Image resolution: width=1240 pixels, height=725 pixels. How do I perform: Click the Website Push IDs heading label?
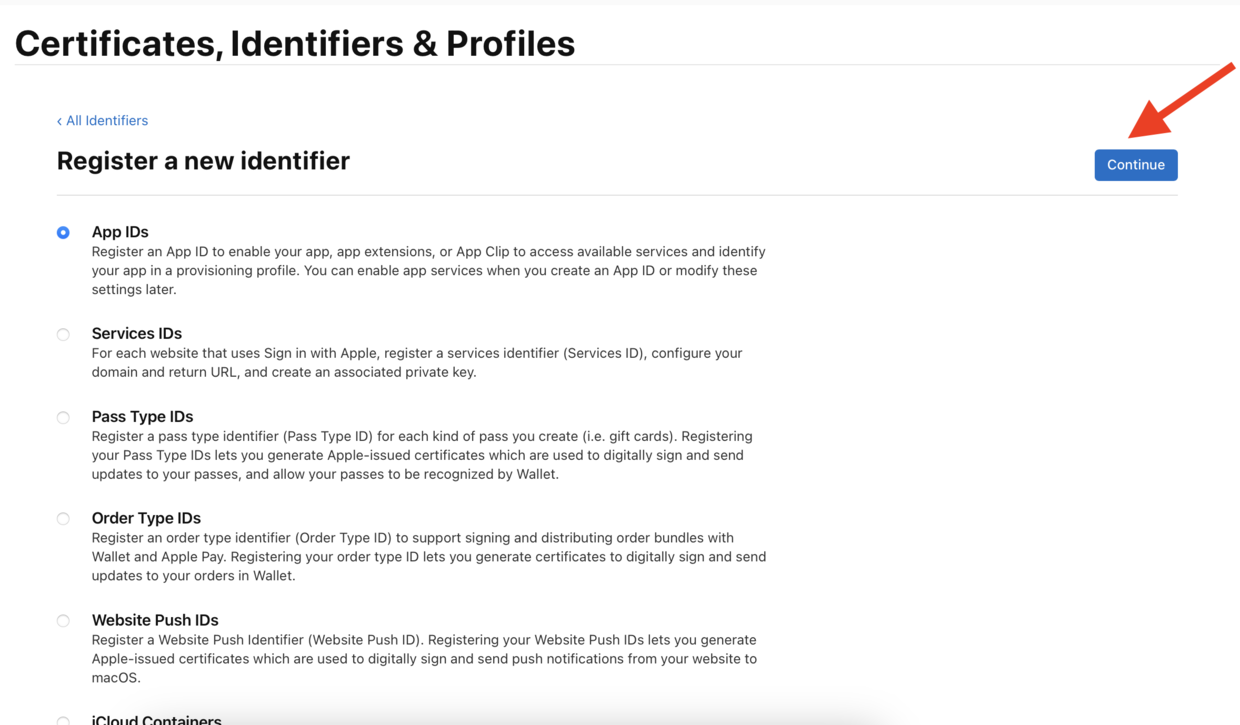click(x=155, y=620)
